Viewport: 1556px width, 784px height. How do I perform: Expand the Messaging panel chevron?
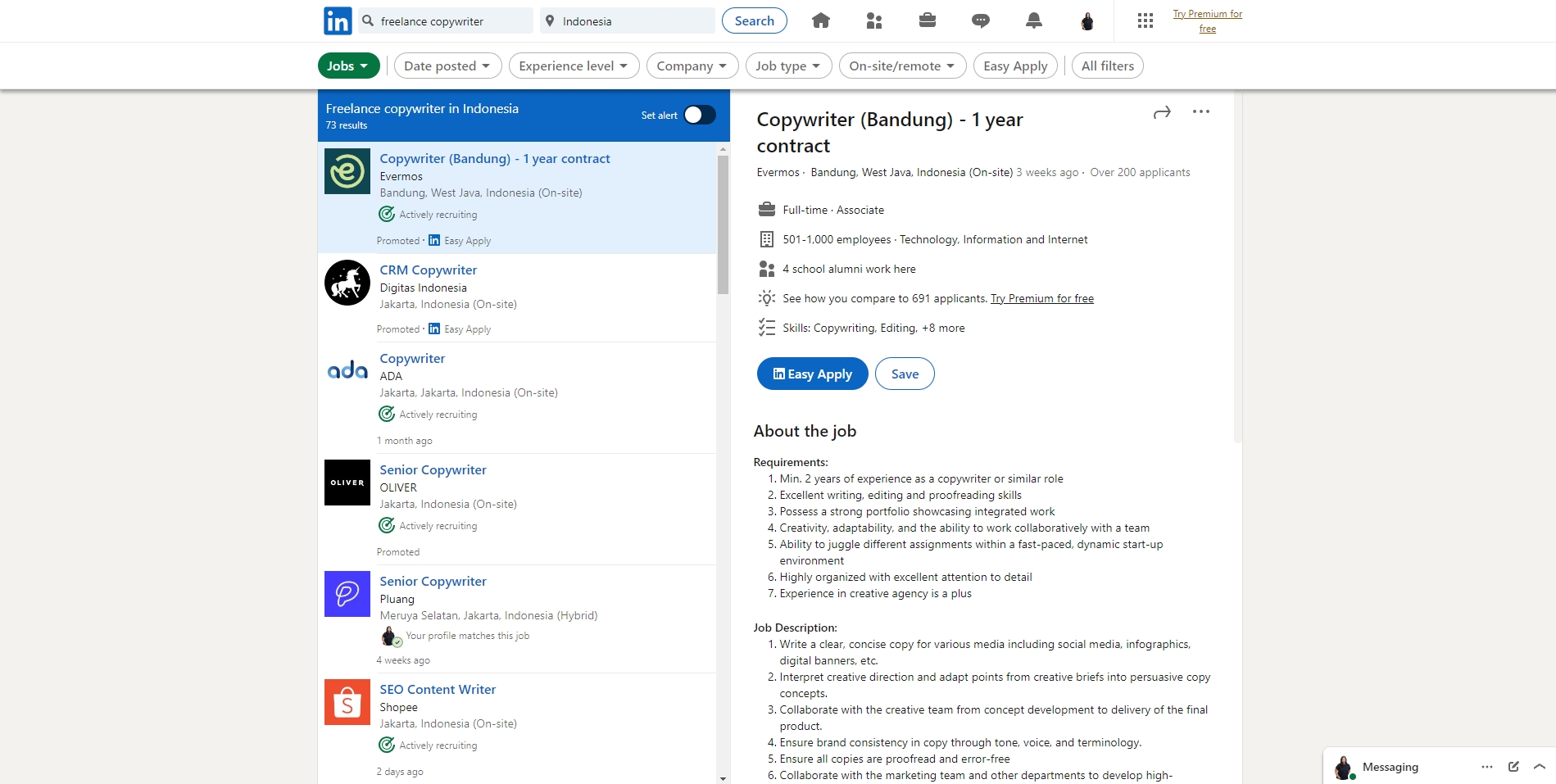[1540, 767]
